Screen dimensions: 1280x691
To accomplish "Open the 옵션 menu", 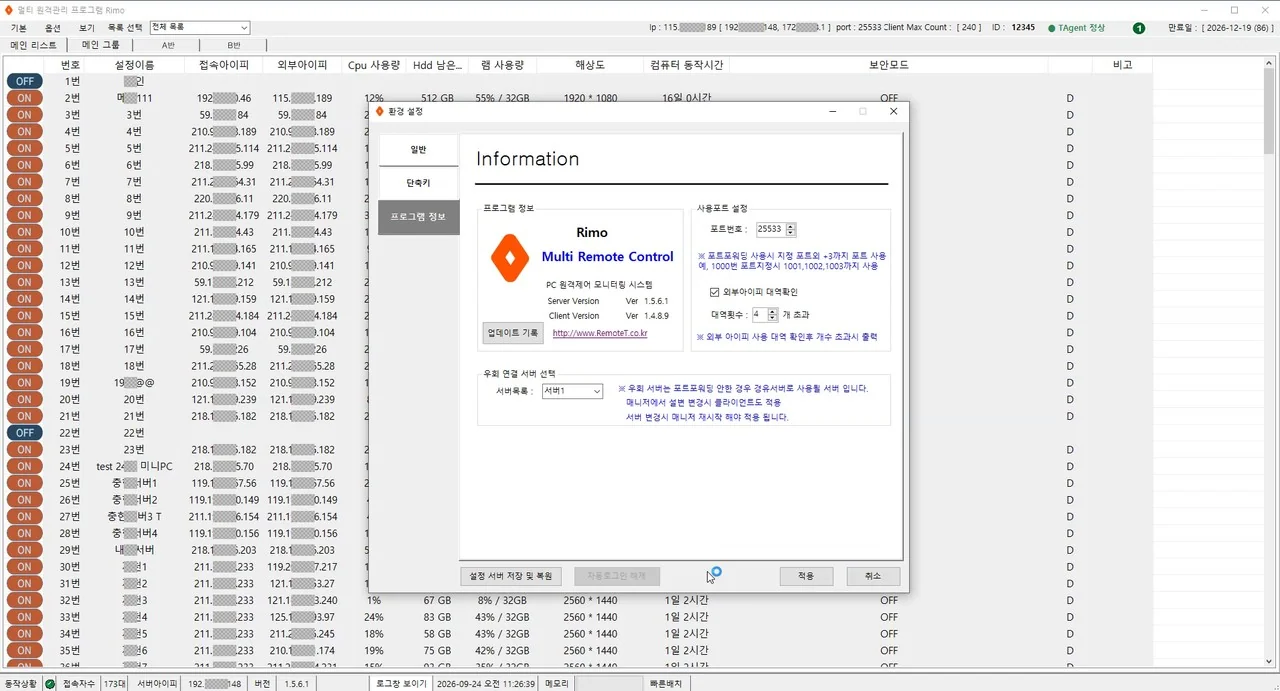I will pyautogui.click(x=53, y=28).
